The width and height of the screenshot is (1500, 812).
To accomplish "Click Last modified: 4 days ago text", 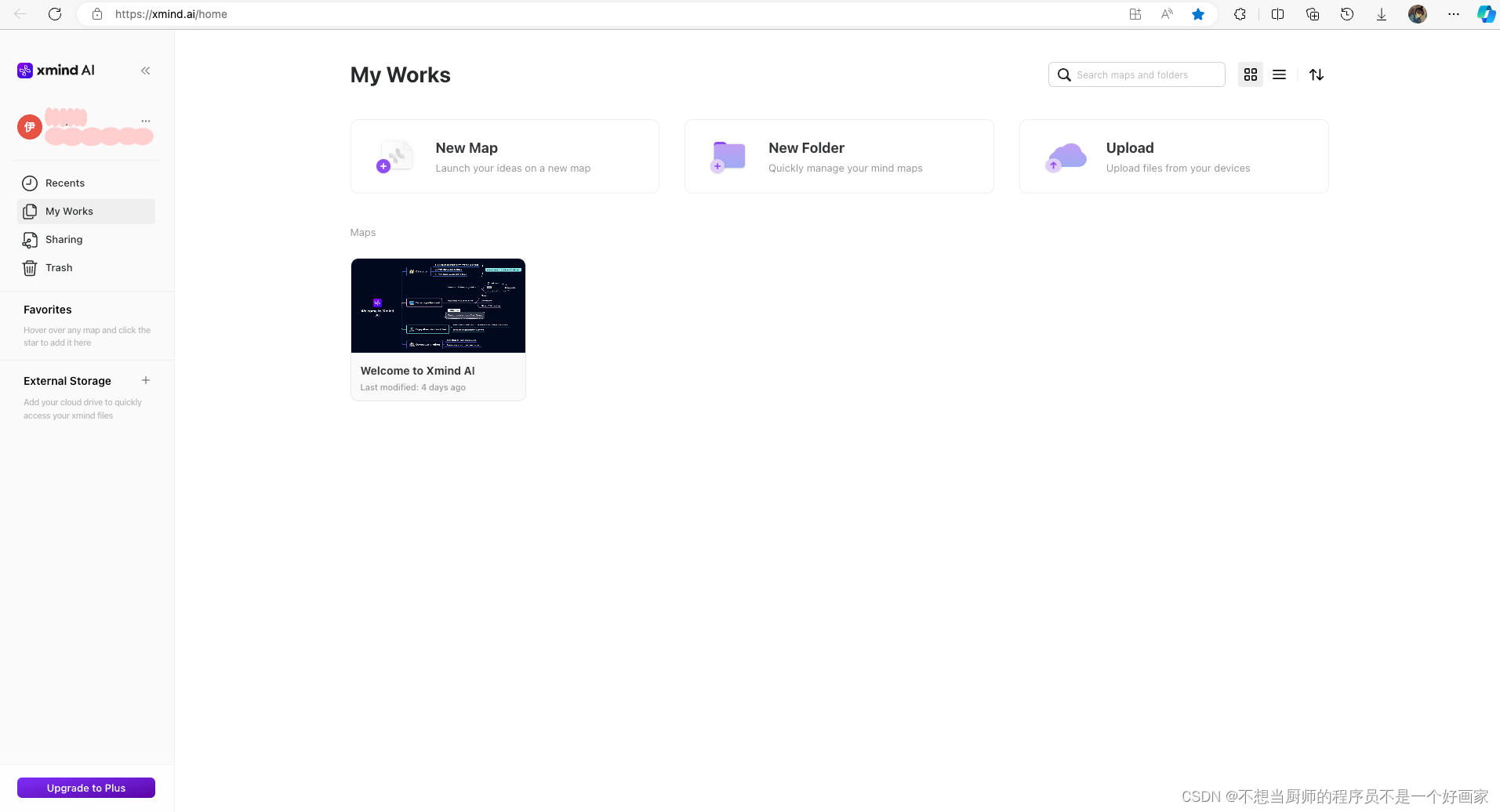I will coord(413,387).
